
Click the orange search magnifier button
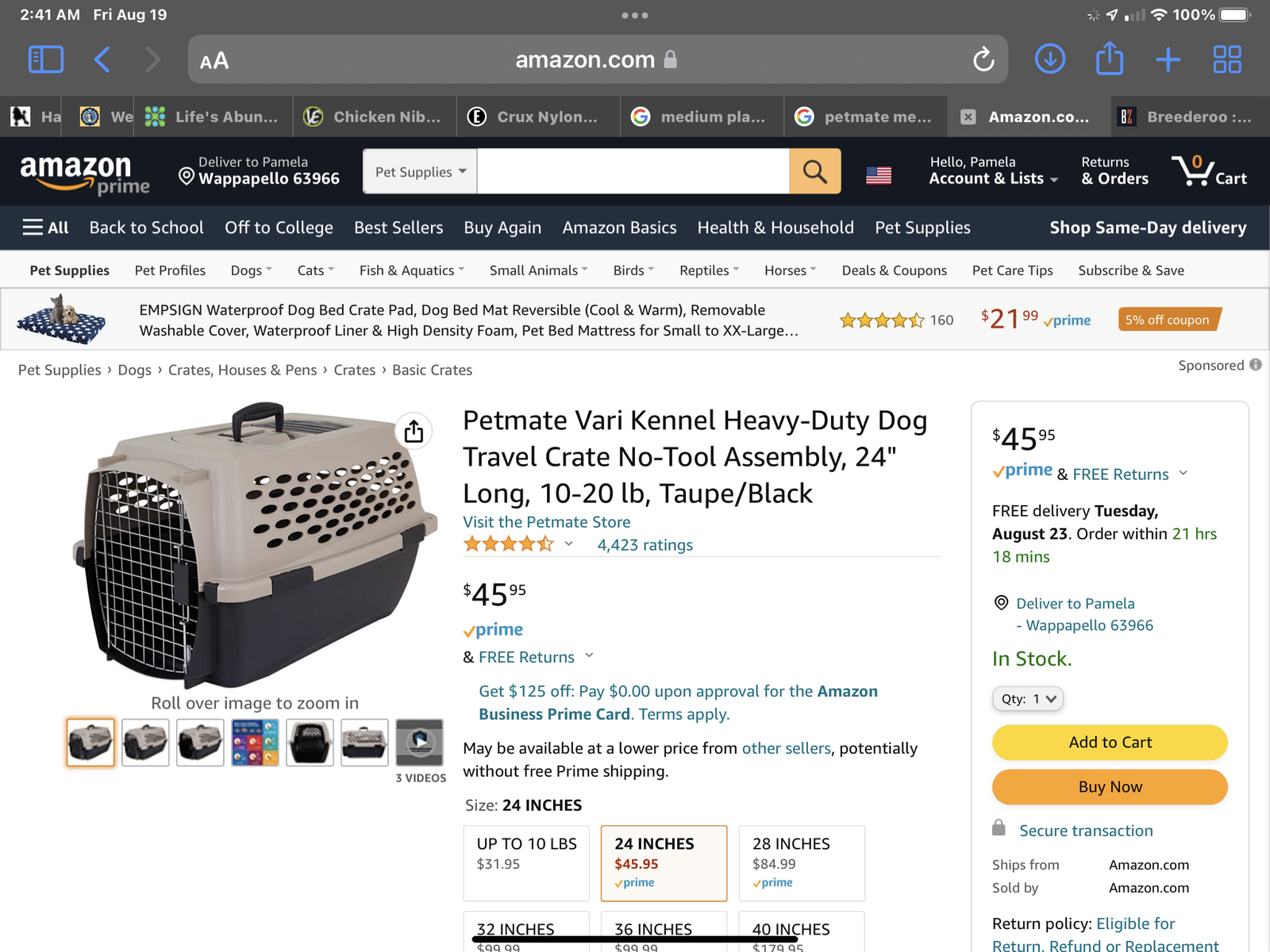tap(814, 171)
